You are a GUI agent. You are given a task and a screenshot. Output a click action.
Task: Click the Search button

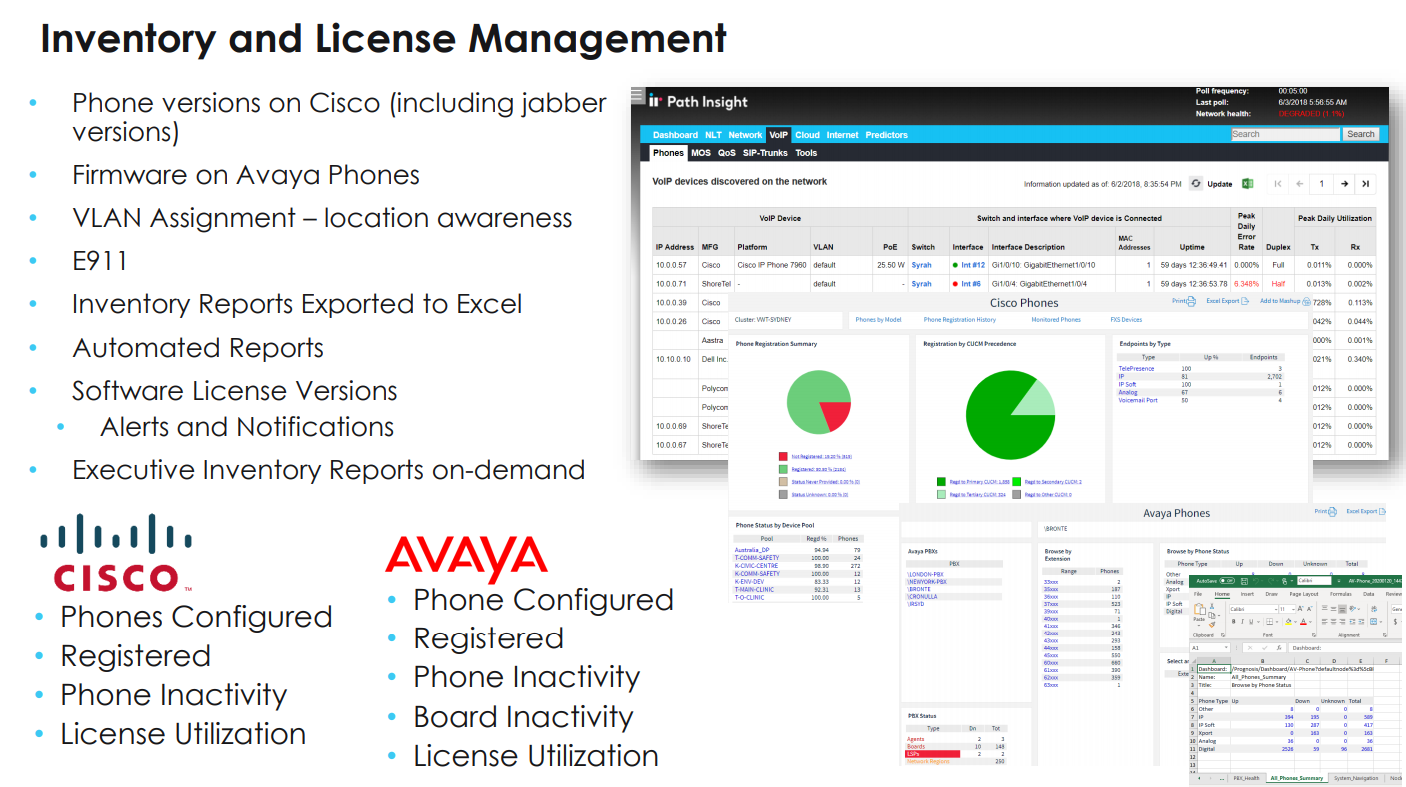point(1360,134)
